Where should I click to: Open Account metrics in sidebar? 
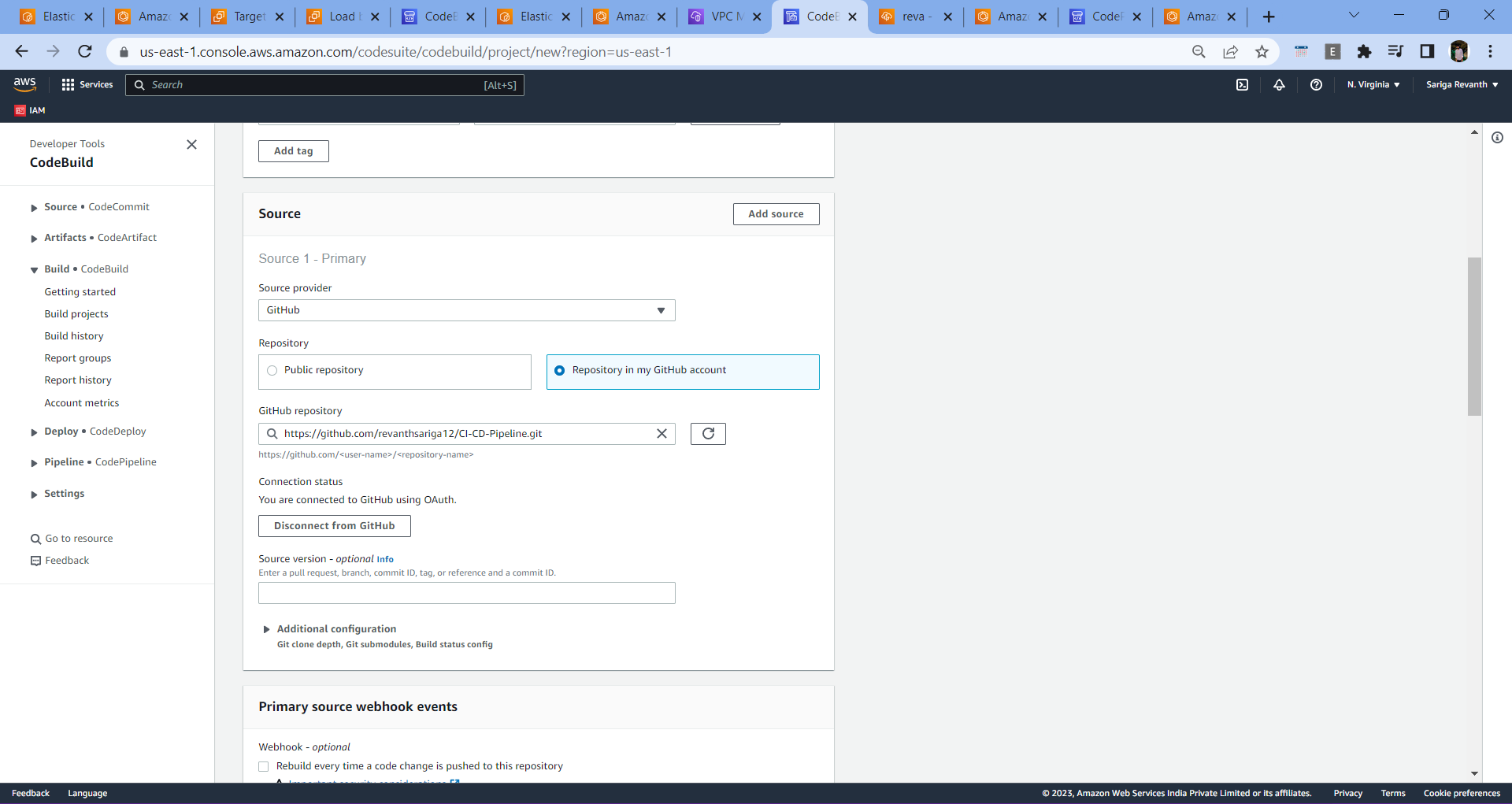point(82,403)
